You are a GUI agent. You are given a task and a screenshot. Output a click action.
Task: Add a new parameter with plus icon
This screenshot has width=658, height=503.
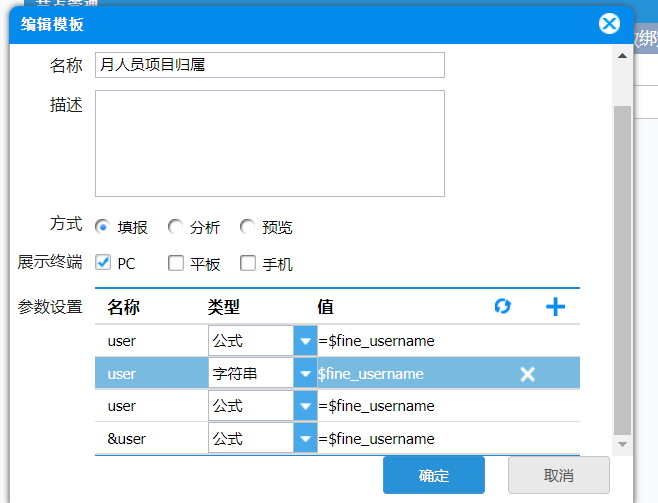tap(555, 306)
